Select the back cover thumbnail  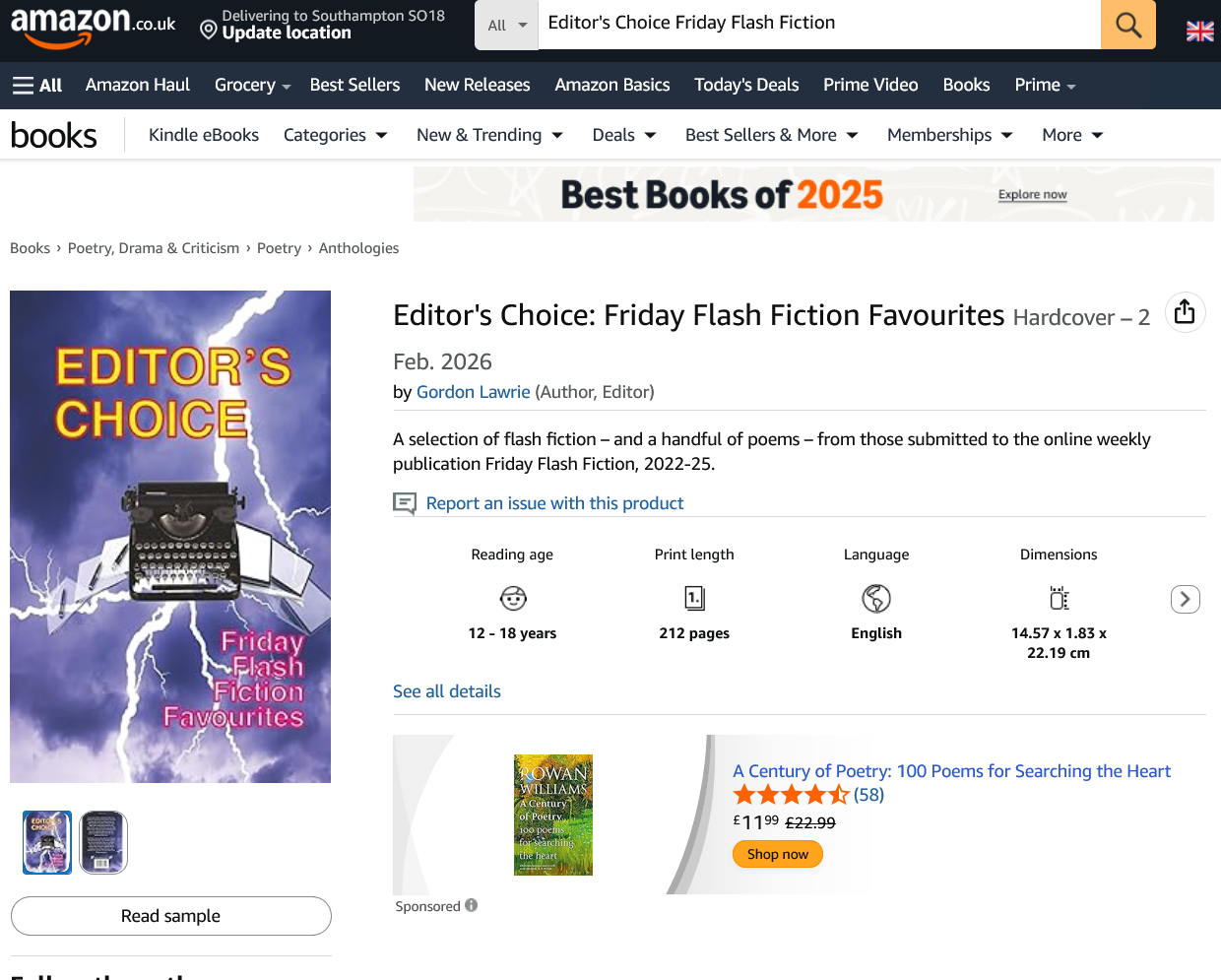(x=103, y=842)
